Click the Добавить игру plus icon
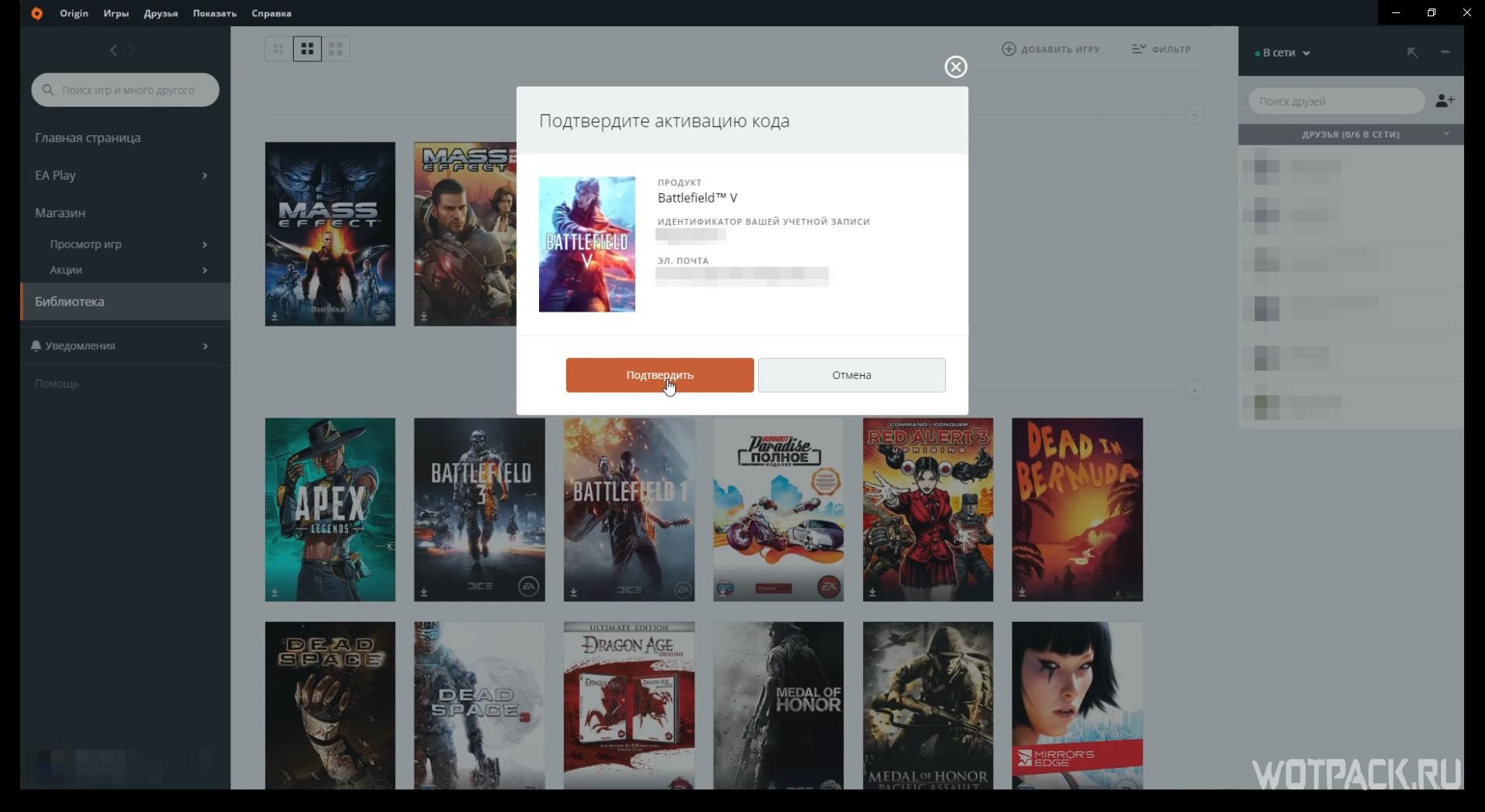Screen dimensions: 1485x812 click(x=1009, y=49)
